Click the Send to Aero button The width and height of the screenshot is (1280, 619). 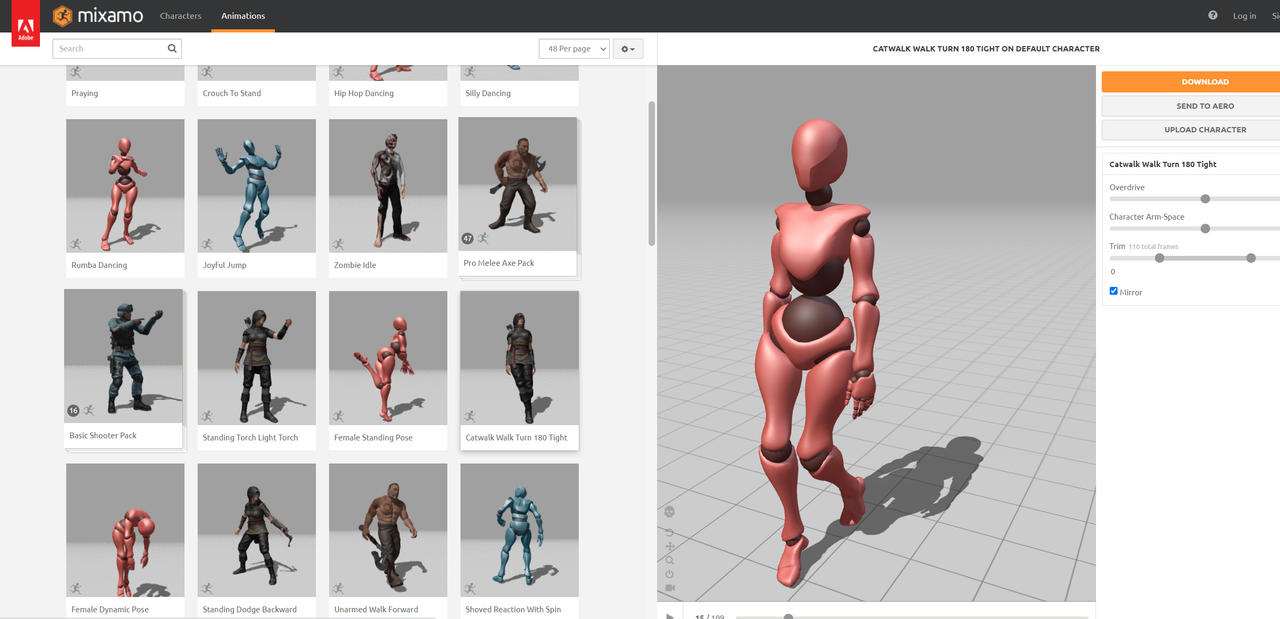[x=1204, y=106]
